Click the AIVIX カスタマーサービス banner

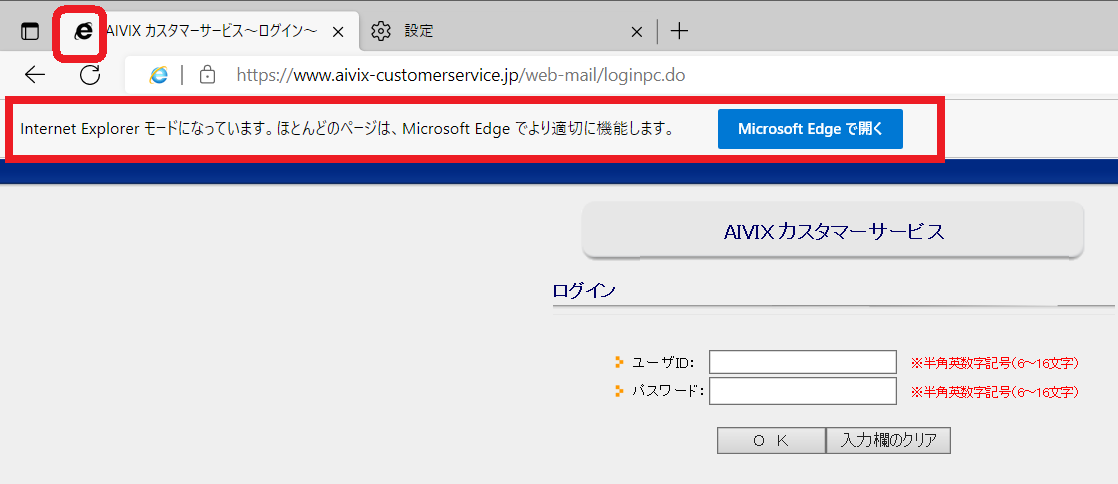click(x=833, y=230)
